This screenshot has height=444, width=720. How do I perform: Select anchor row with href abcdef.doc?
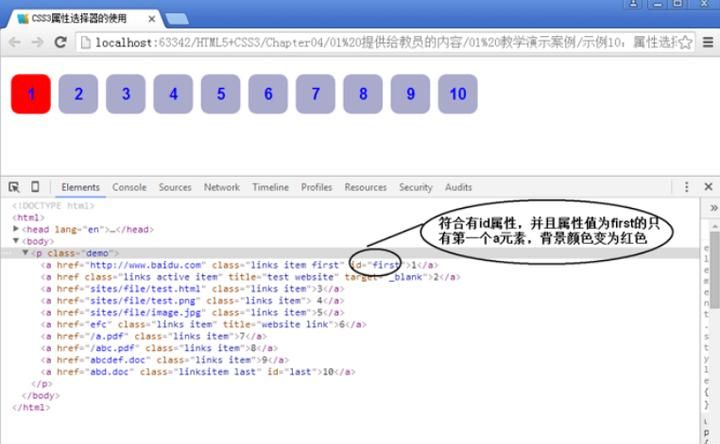point(165,360)
